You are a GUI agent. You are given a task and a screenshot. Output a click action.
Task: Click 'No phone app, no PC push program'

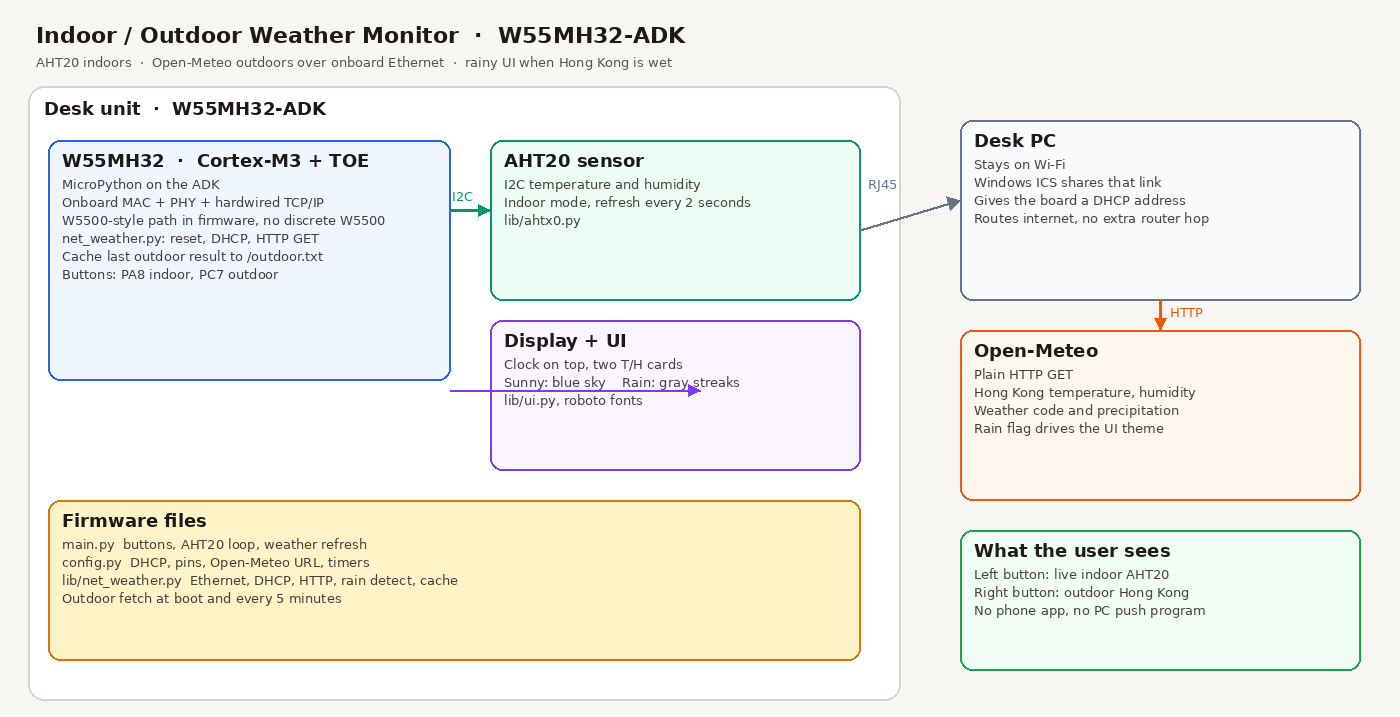(1090, 611)
